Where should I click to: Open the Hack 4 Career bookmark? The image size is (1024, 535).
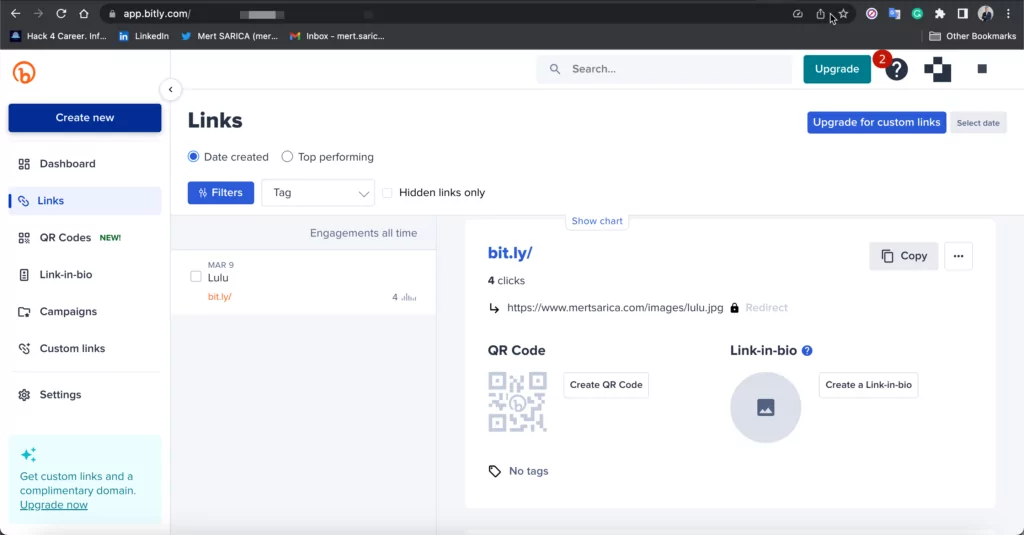(58, 36)
